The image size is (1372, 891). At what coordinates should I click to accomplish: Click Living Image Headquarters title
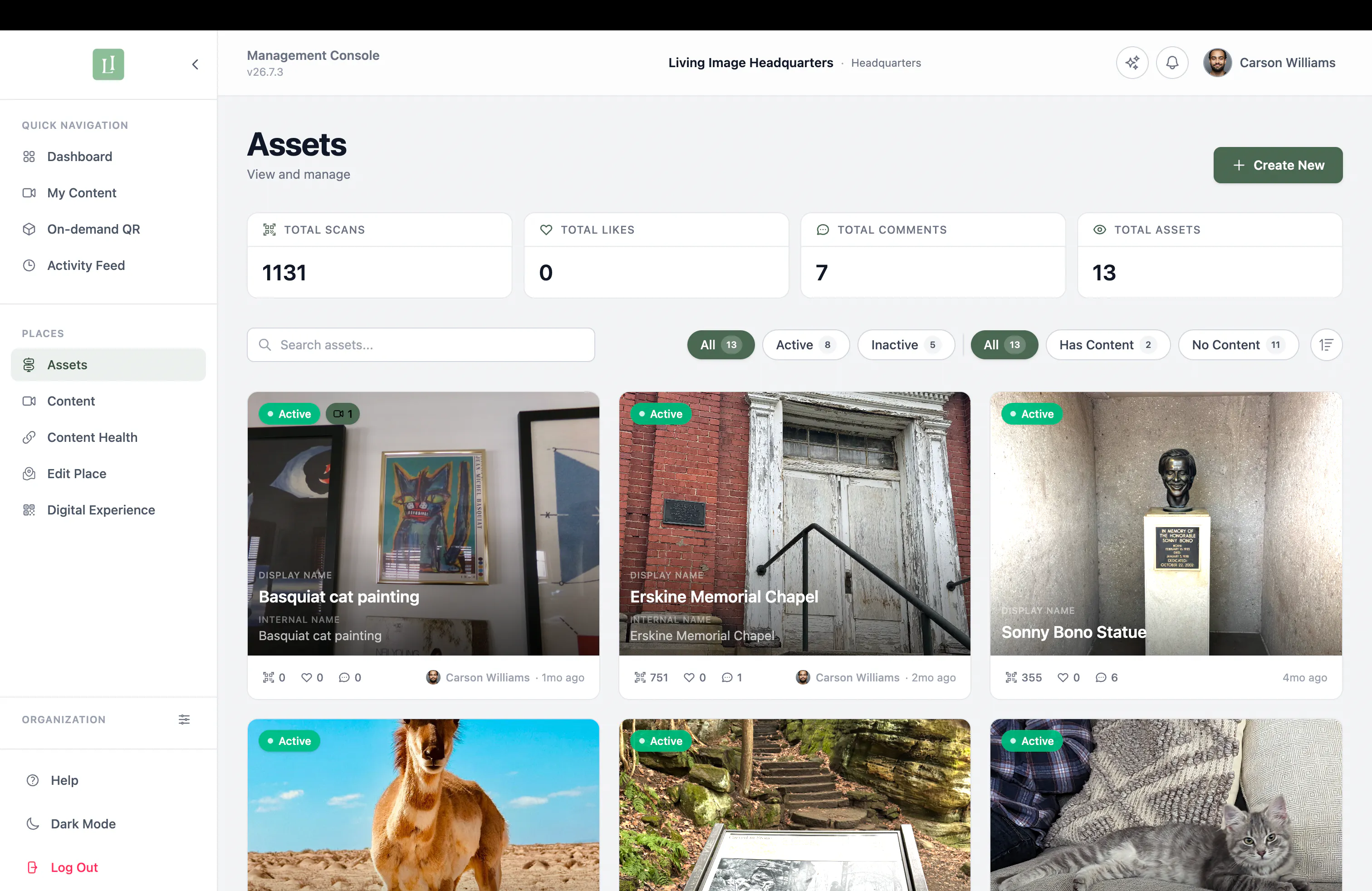tap(750, 62)
